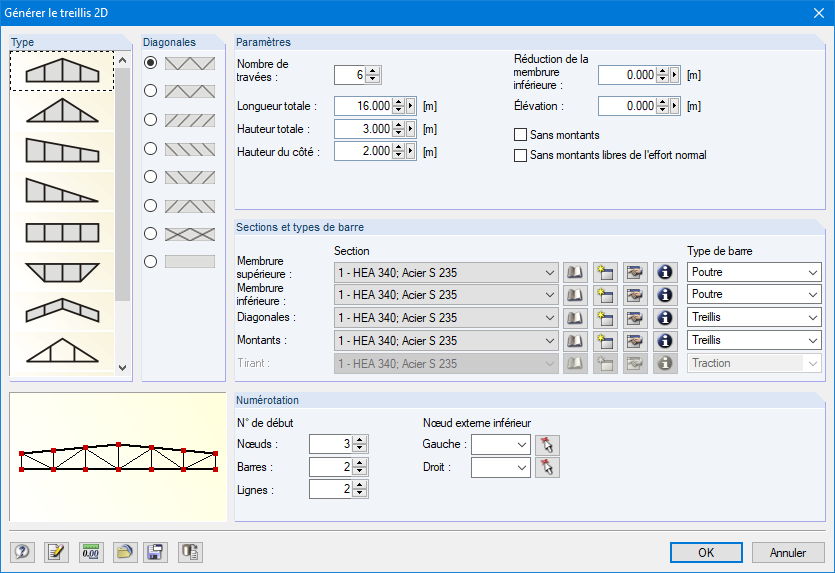
Task: Pick Droit node graphically
Action: (x=547, y=468)
